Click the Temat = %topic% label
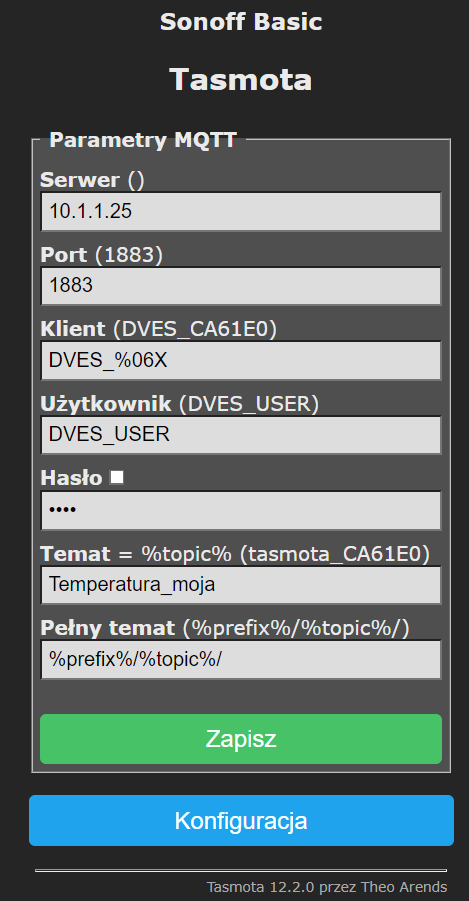 click(136, 553)
